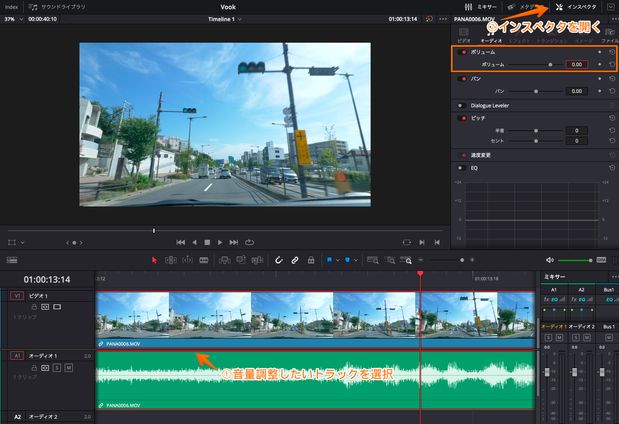Select the red arrow Selection Mode tool
This screenshot has width=619, height=424.
154,260
